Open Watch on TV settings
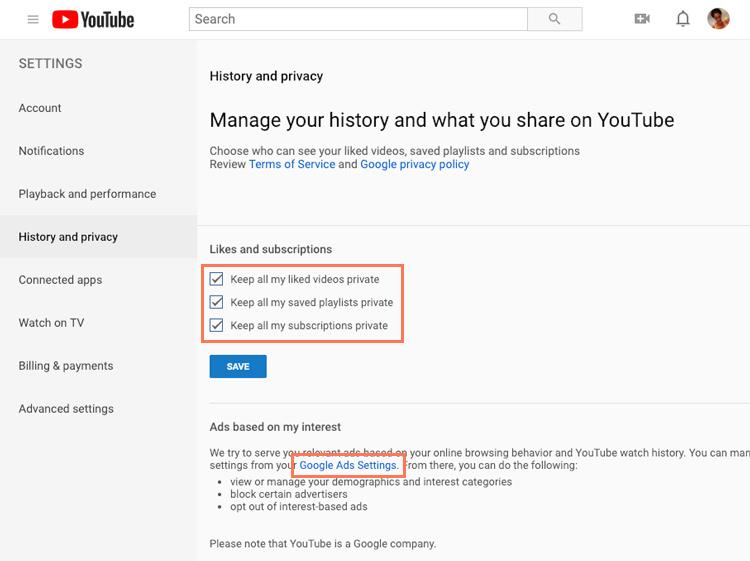 [51, 323]
